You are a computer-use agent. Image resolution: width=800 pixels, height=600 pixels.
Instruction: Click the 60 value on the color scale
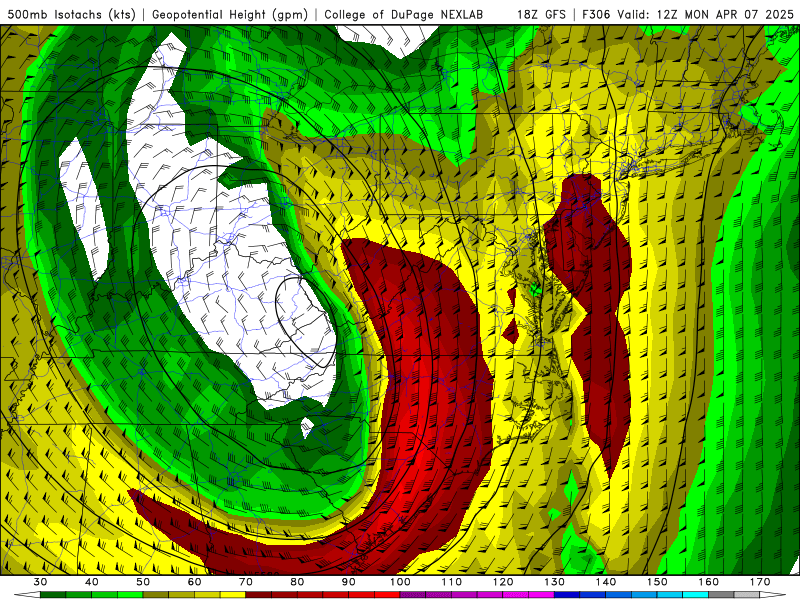[195, 582]
